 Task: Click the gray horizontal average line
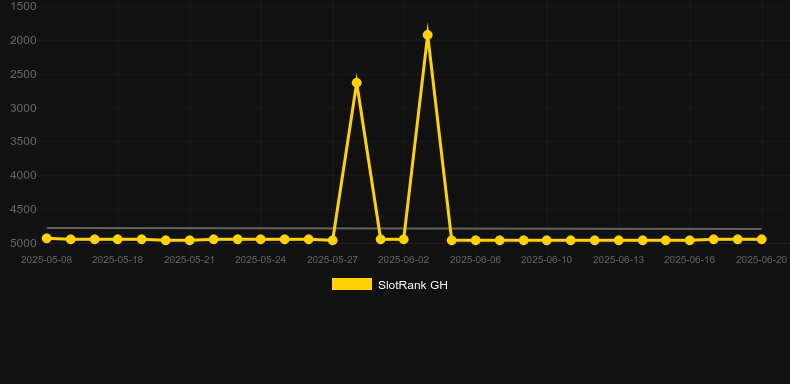point(404,228)
